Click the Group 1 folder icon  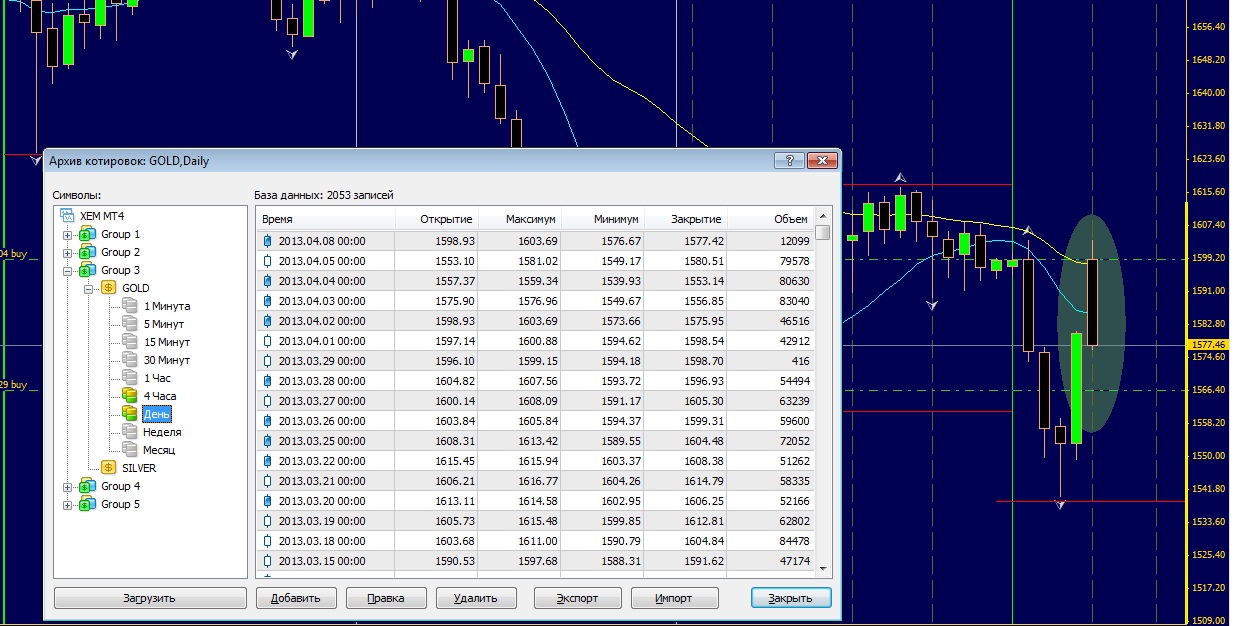pyautogui.click(x=87, y=234)
